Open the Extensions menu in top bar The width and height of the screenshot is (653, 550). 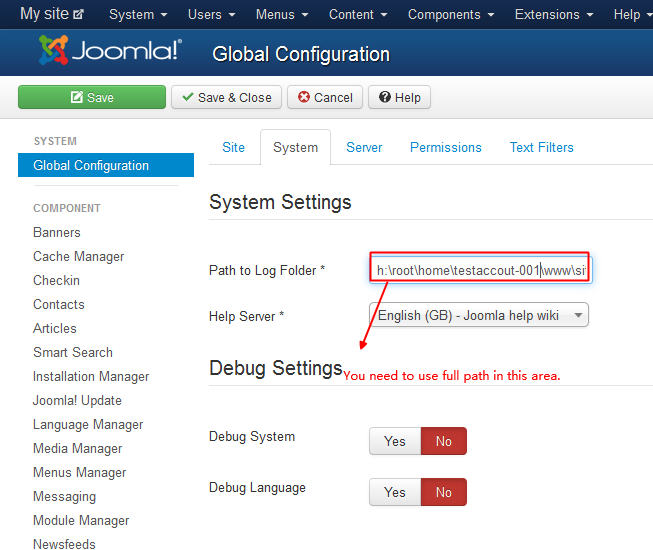pos(554,15)
